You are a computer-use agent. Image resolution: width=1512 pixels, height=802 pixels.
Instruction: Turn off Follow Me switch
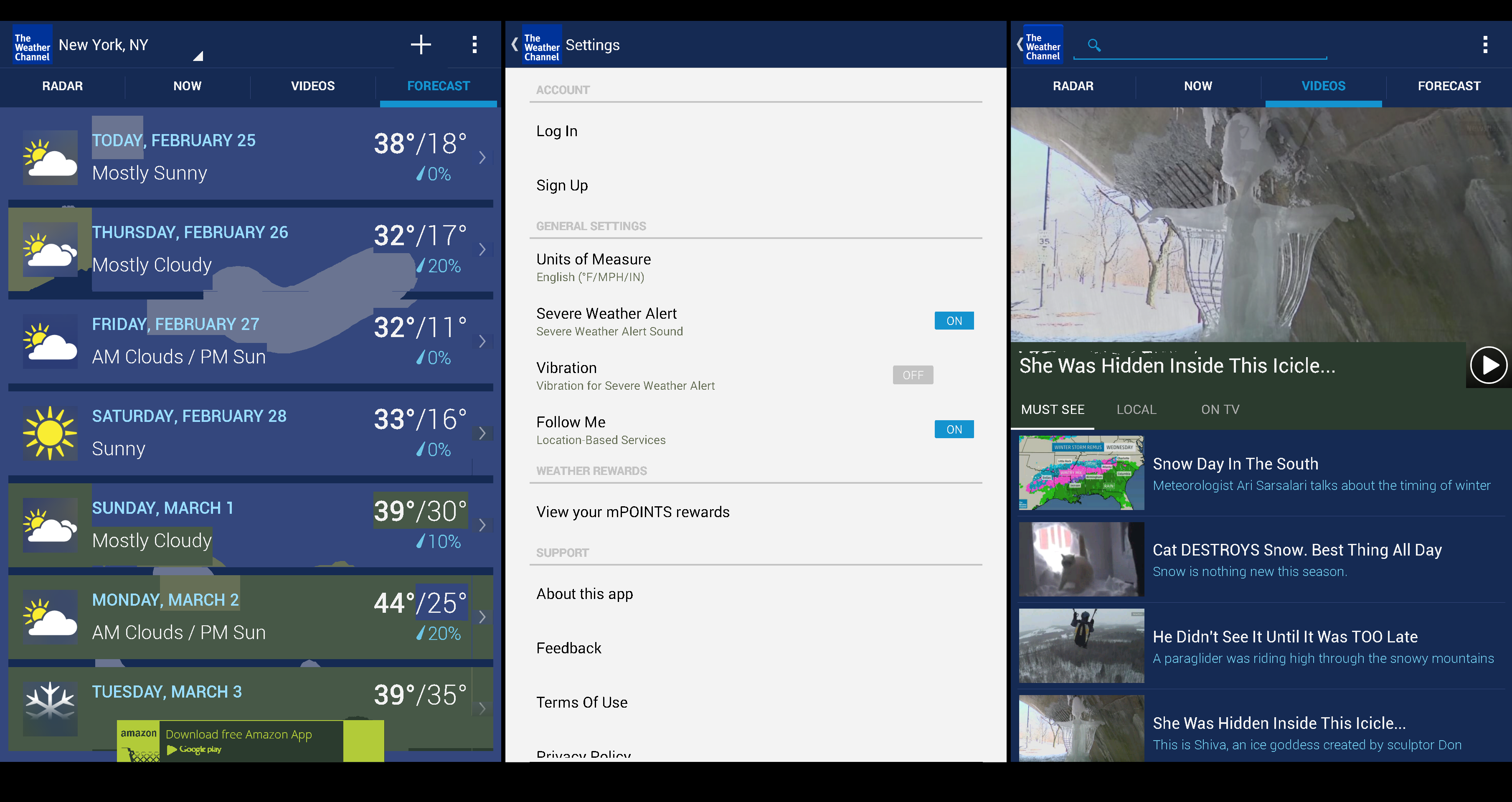point(954,429)
